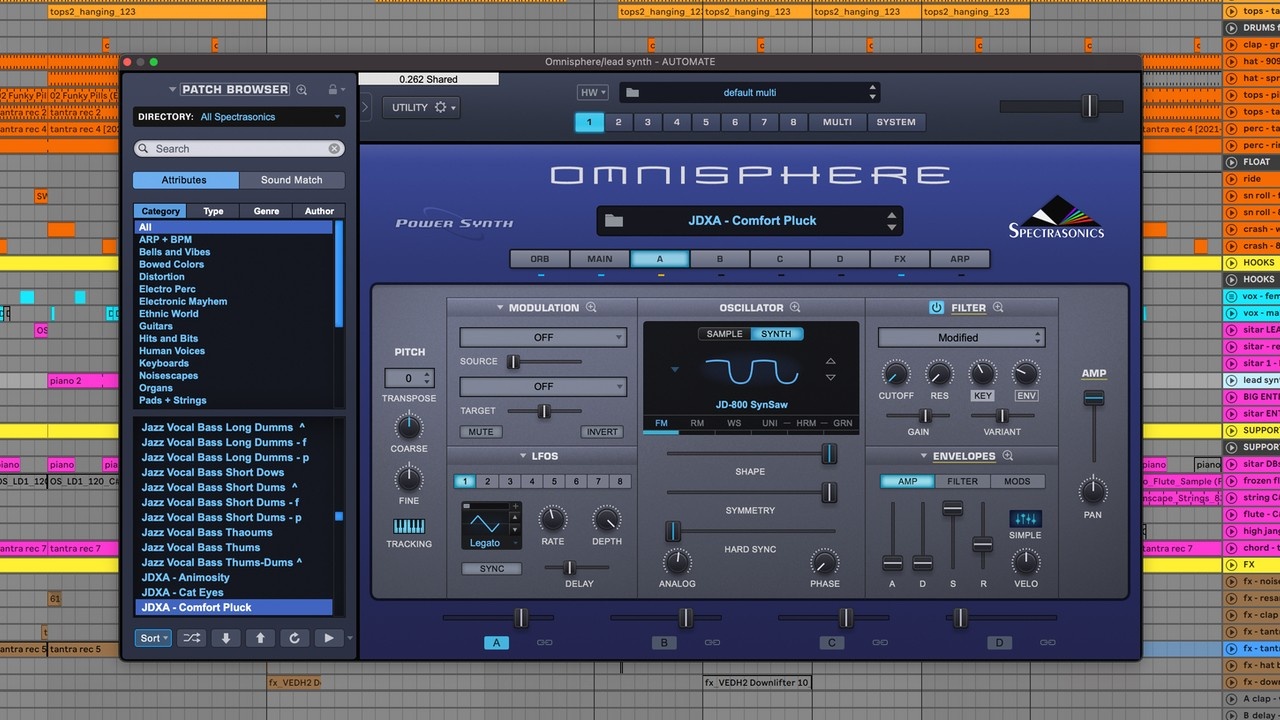Image resolution: width=1280 pixels, height=720 pixels.
Task: Zoom into the Filter section
Action: point(998,308)
